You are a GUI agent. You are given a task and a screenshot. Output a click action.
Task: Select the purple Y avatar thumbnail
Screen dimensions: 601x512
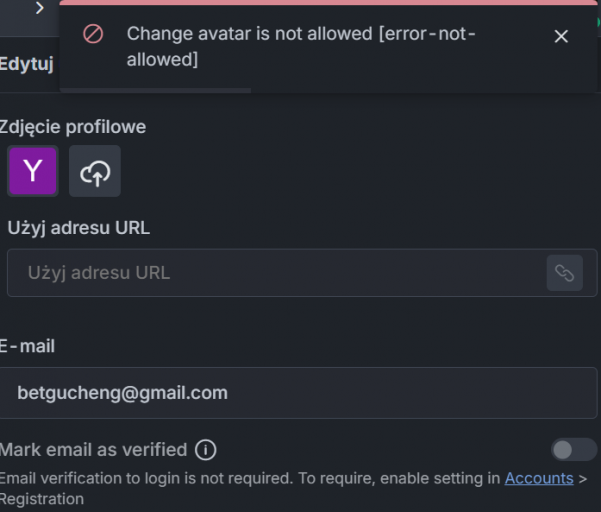pos(33,171)
